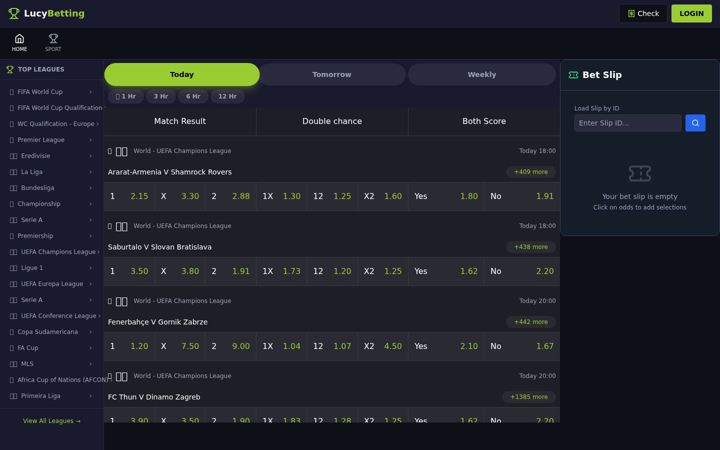Open UEFA Conference League in sidebar
The image size is (720, 450).
[x=51, y=316]
